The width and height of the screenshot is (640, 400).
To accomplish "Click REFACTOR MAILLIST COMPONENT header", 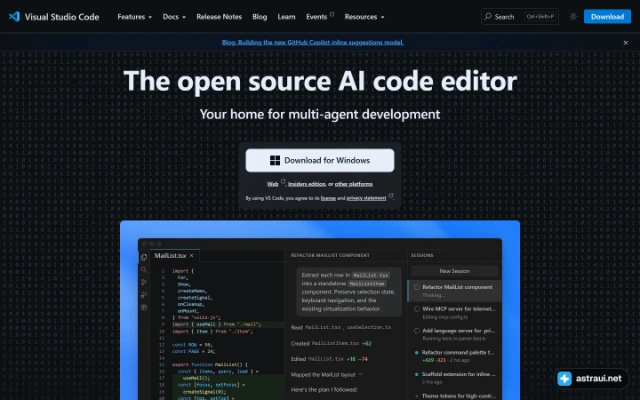I will pyautogui.click(x=330, y=255).
